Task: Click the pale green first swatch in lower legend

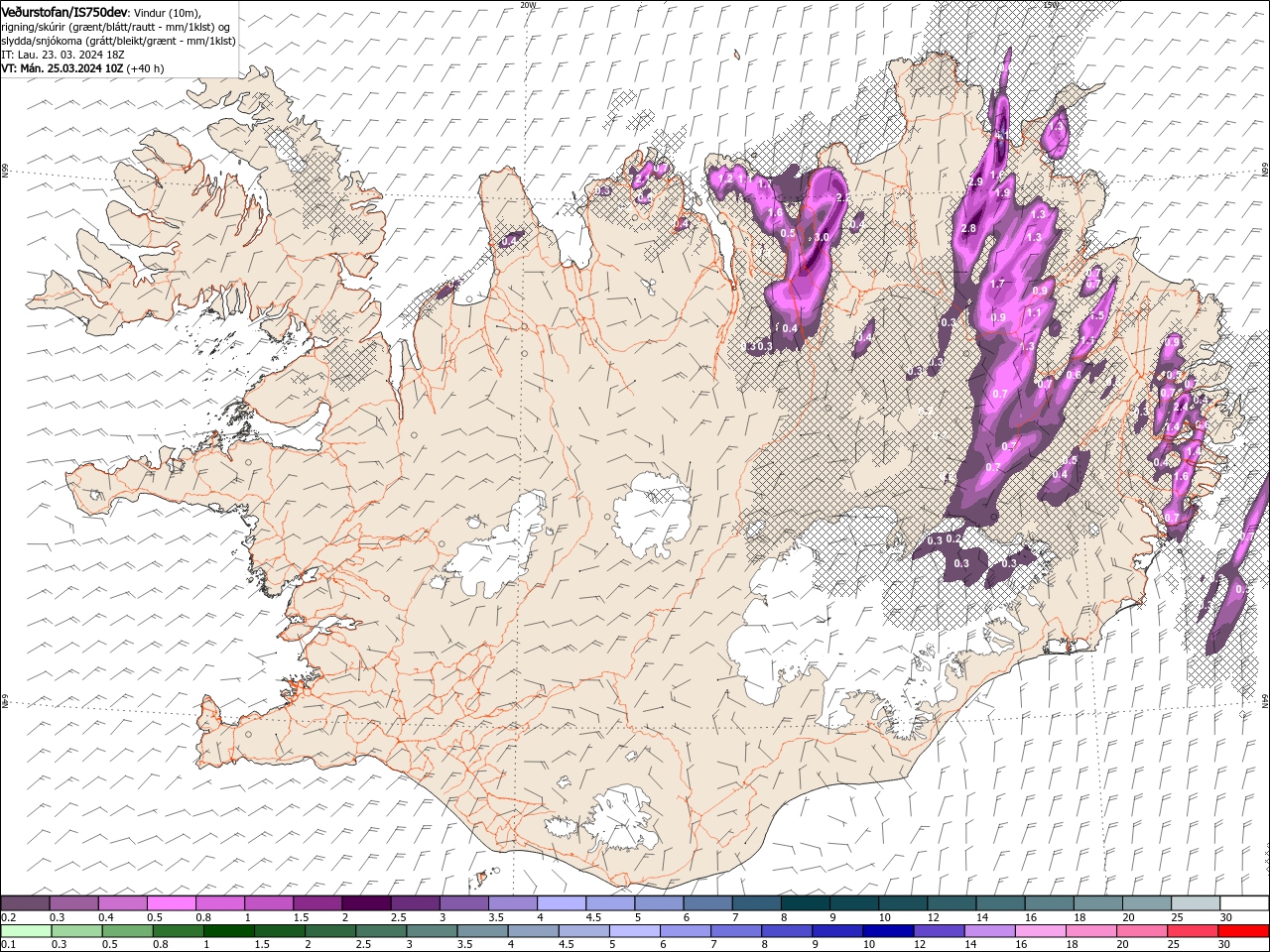Action: point(26,931)
